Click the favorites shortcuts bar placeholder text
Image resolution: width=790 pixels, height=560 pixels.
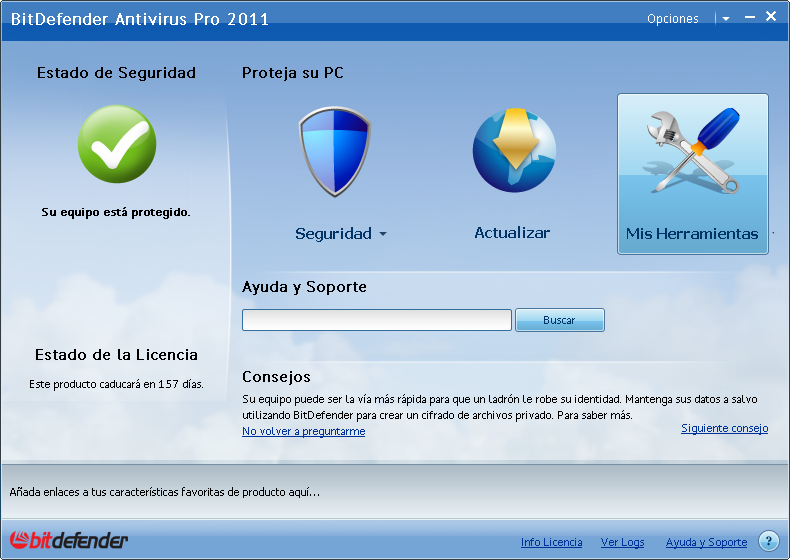[165, 492]
